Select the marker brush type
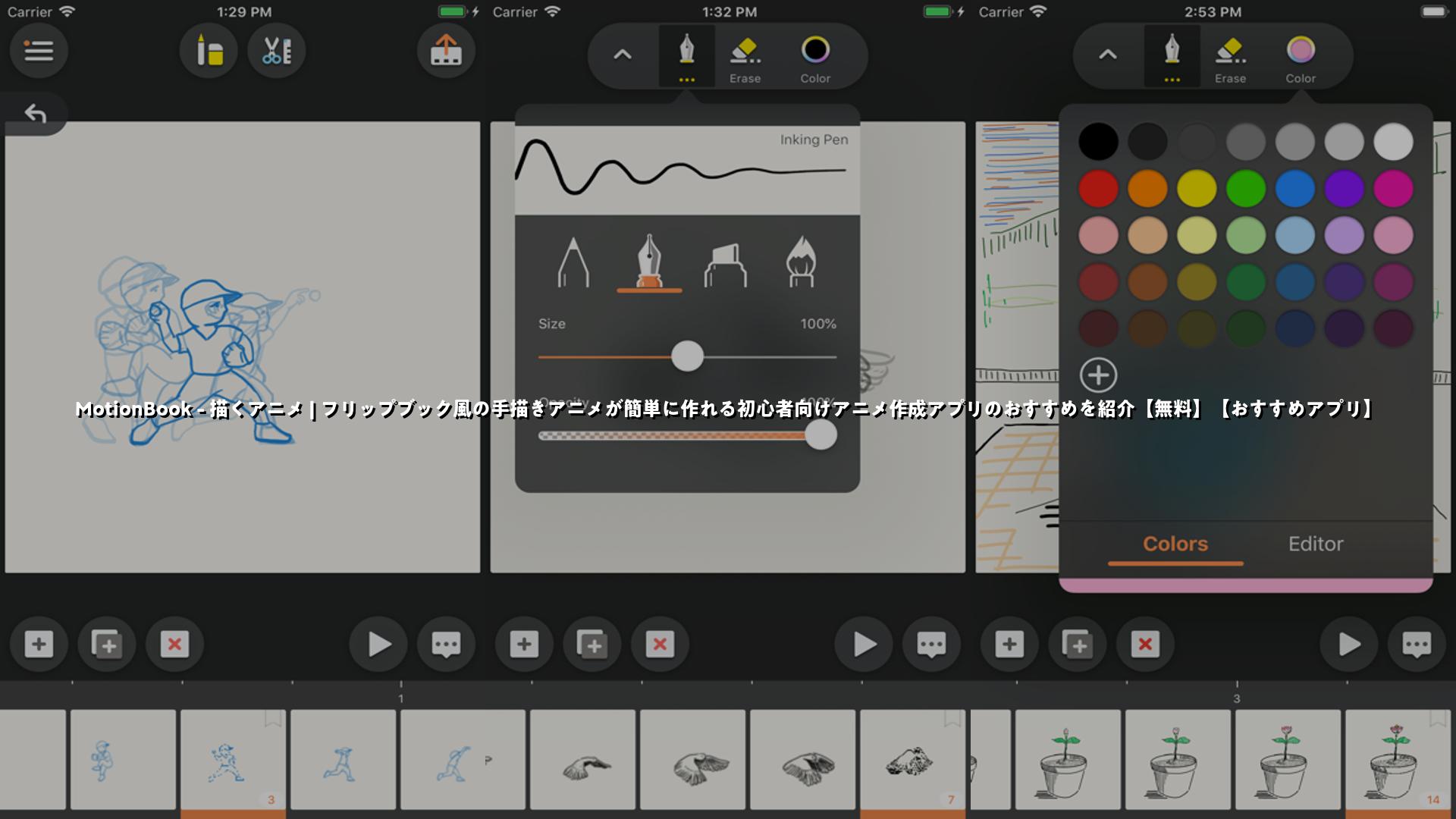 click(x=726, y=264)
